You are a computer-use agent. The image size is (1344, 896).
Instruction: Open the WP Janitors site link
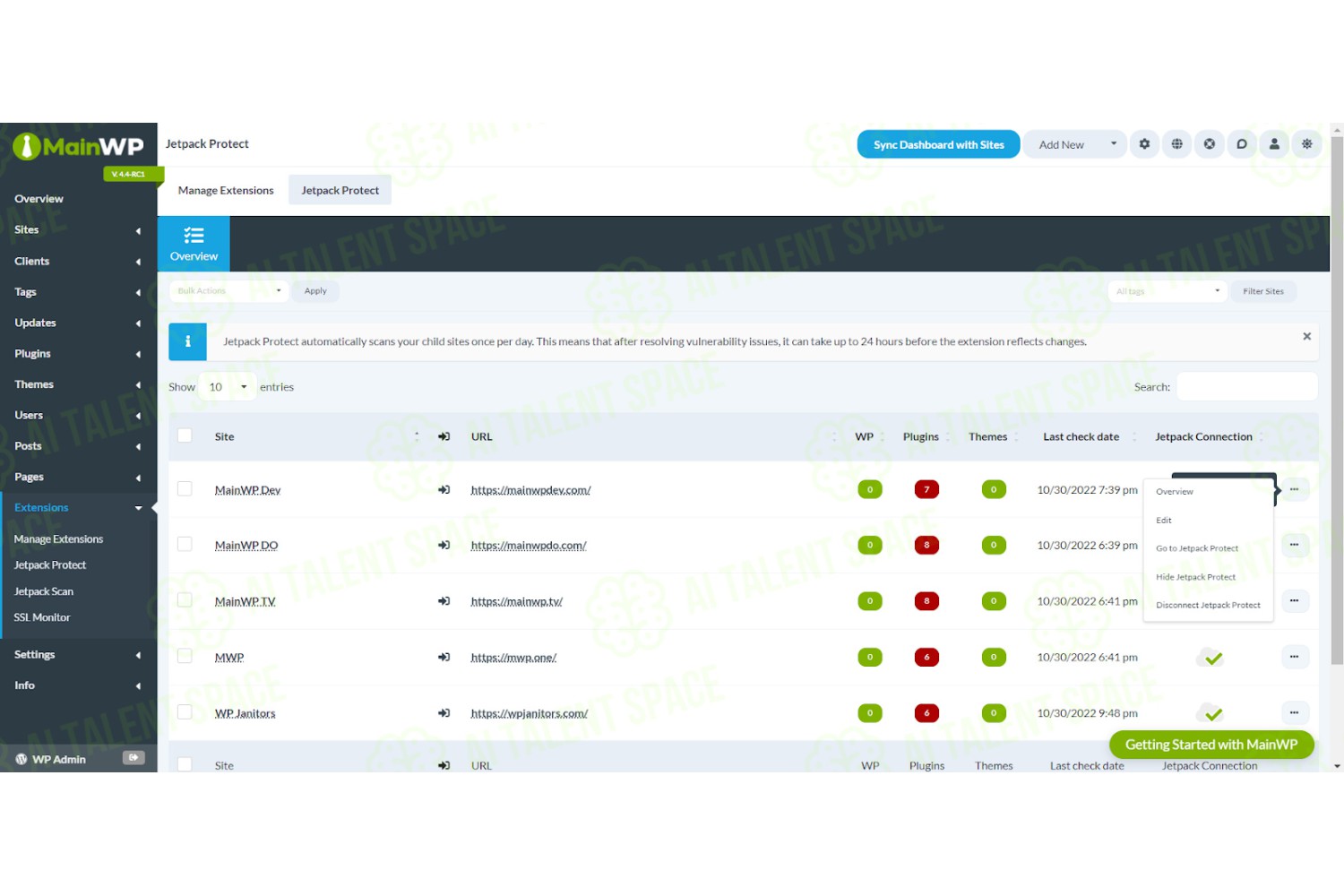point(245,713)
